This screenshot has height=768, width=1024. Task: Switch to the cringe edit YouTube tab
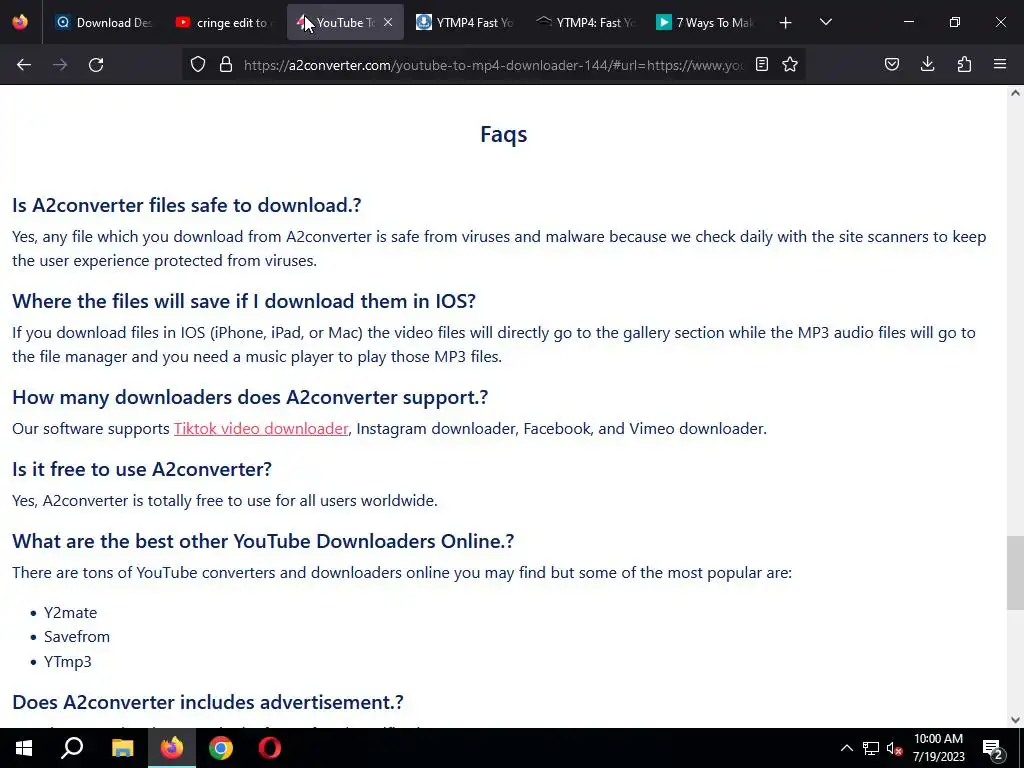(224, 22)
